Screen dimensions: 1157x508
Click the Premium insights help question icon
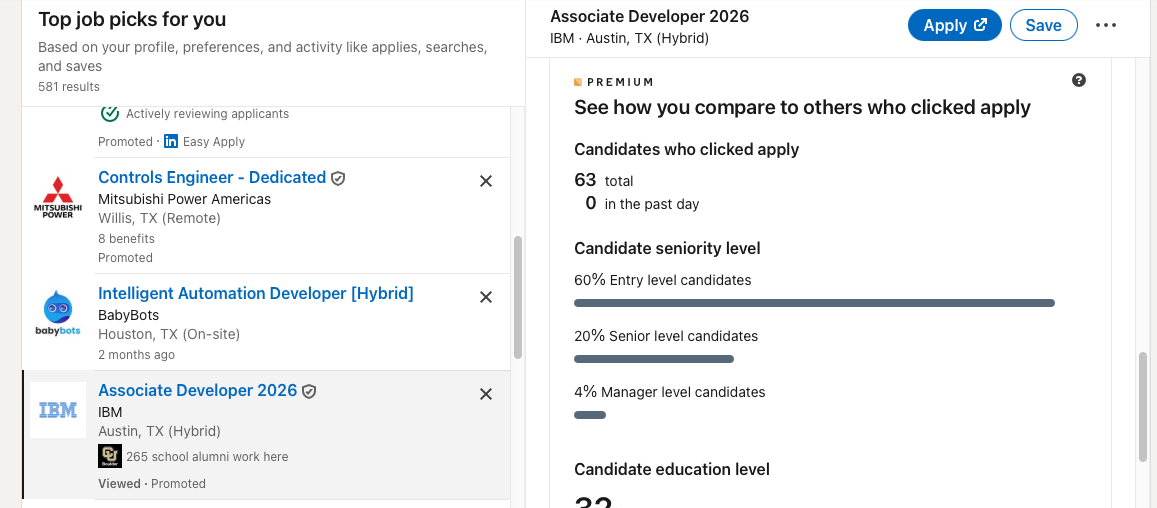1079,81
